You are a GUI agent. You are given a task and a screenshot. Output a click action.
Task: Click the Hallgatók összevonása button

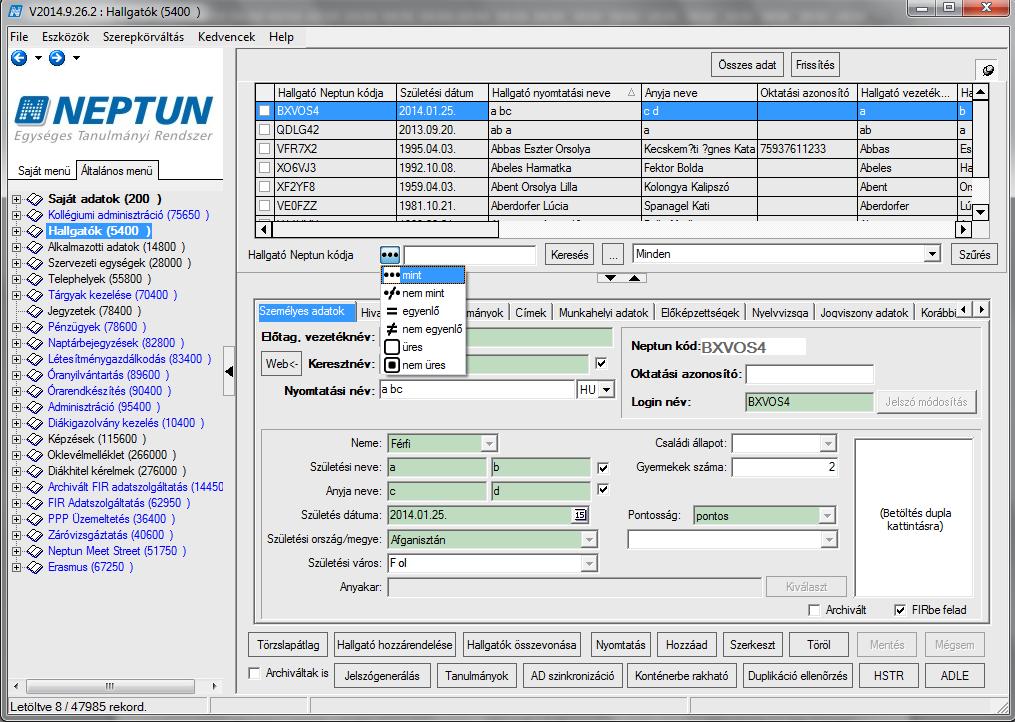tap(521, 645)
